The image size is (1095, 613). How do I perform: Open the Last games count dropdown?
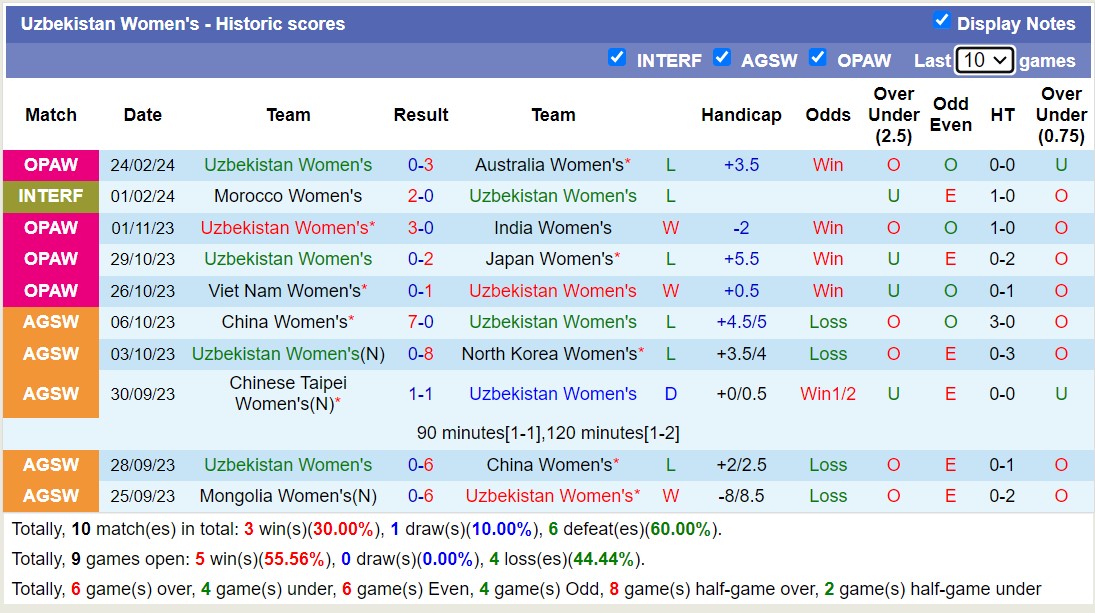985,60
